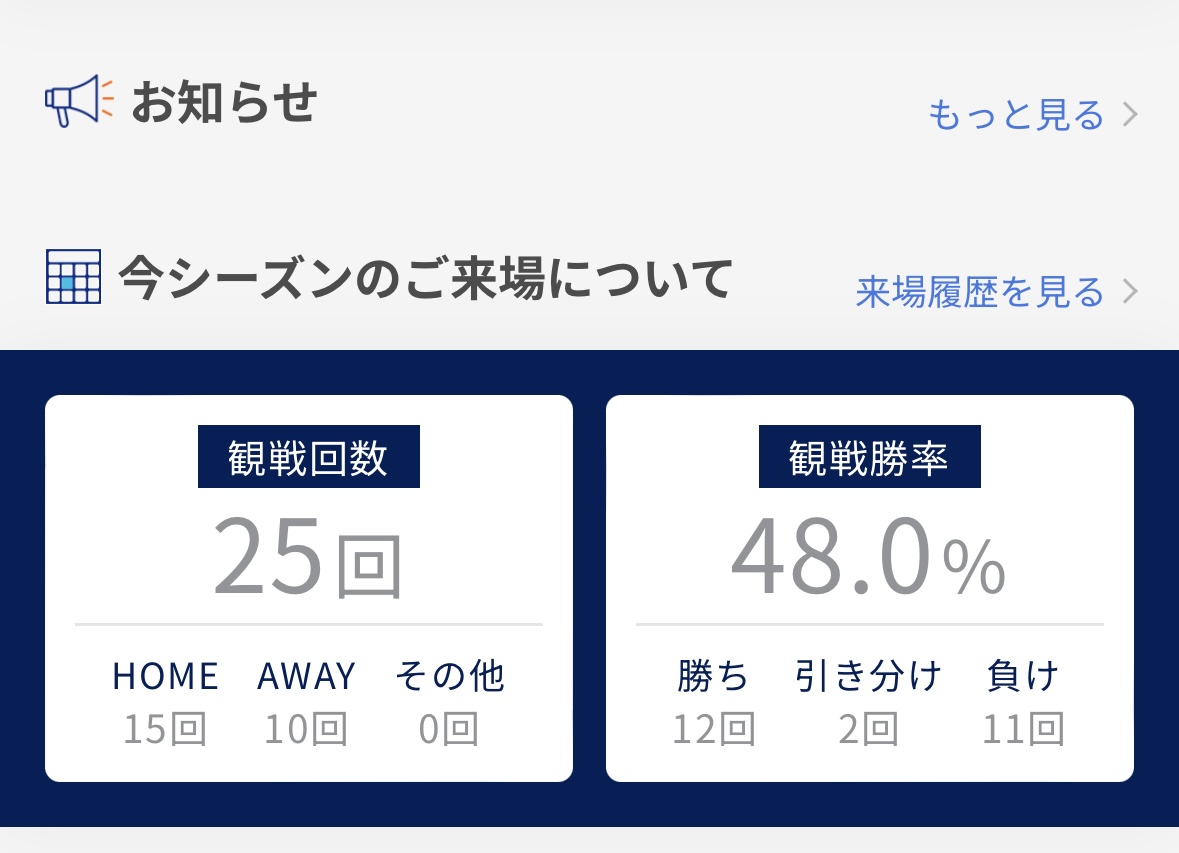Tap the 引き分け 2回 stat
Screen dimensions: 1179x853
point(868,704)
